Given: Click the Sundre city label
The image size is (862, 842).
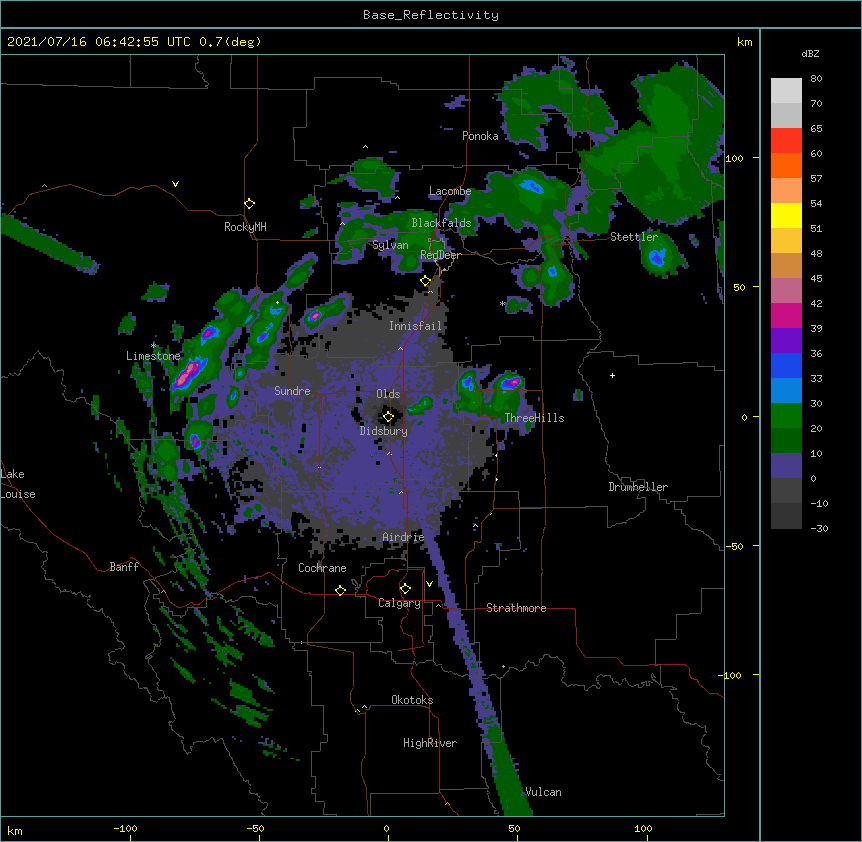Looking at the screenshot, I should click(292, 391).
